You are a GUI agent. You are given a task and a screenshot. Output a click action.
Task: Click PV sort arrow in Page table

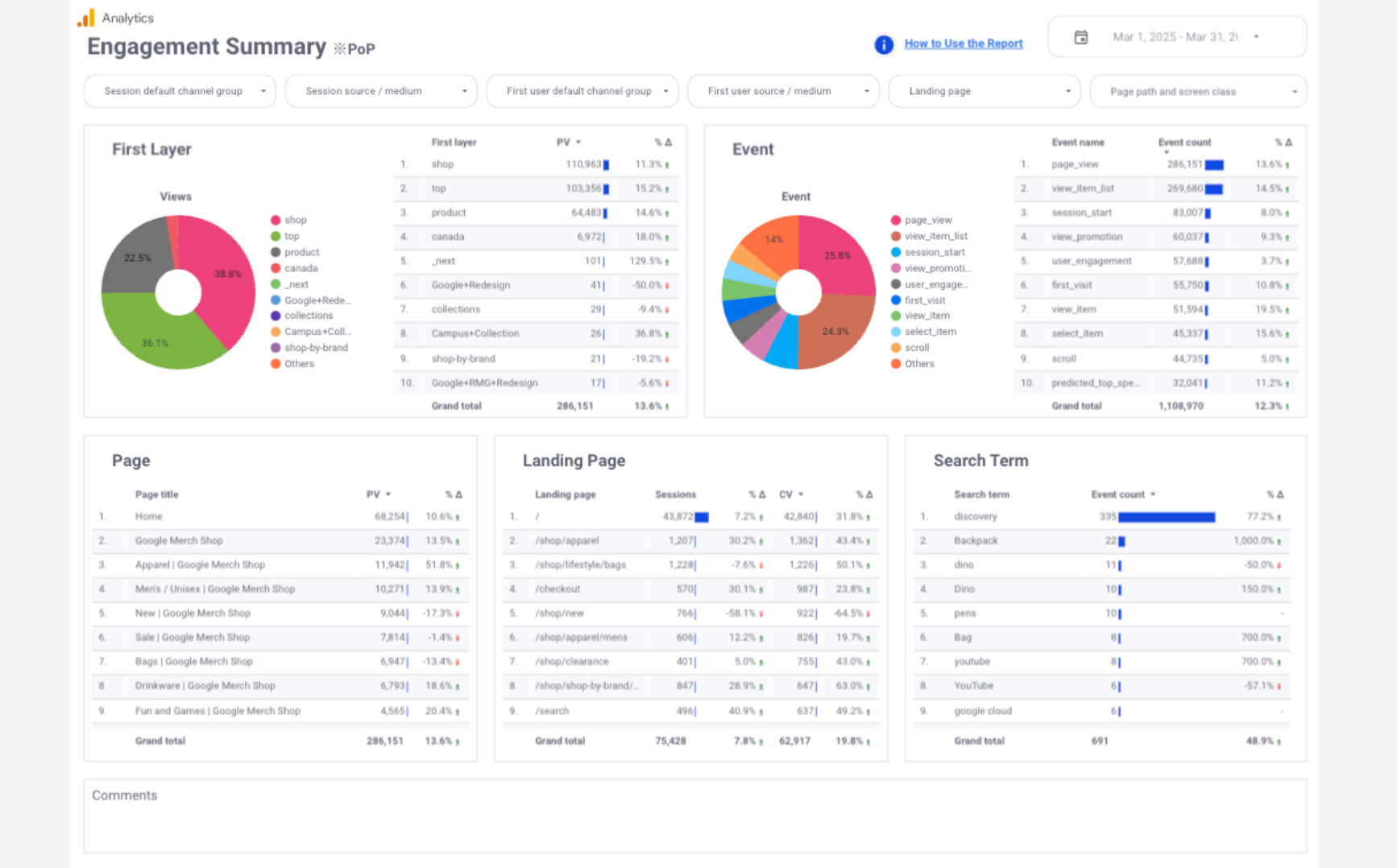(x=388, y=494)
